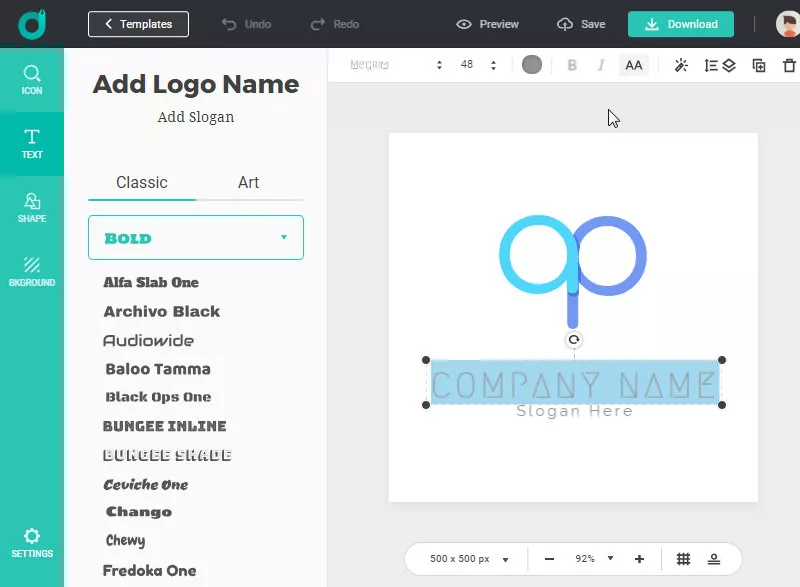Toggle uppercase with the AA button
Image resolution: width=800 pixels, height=587 pixels.
[x=634, y=65]
